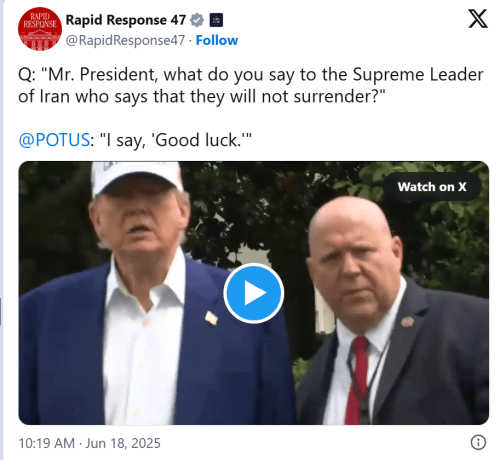The image size is (500, 460).
Task: Click the small square affiliate badge
Action: coord(216,20)
